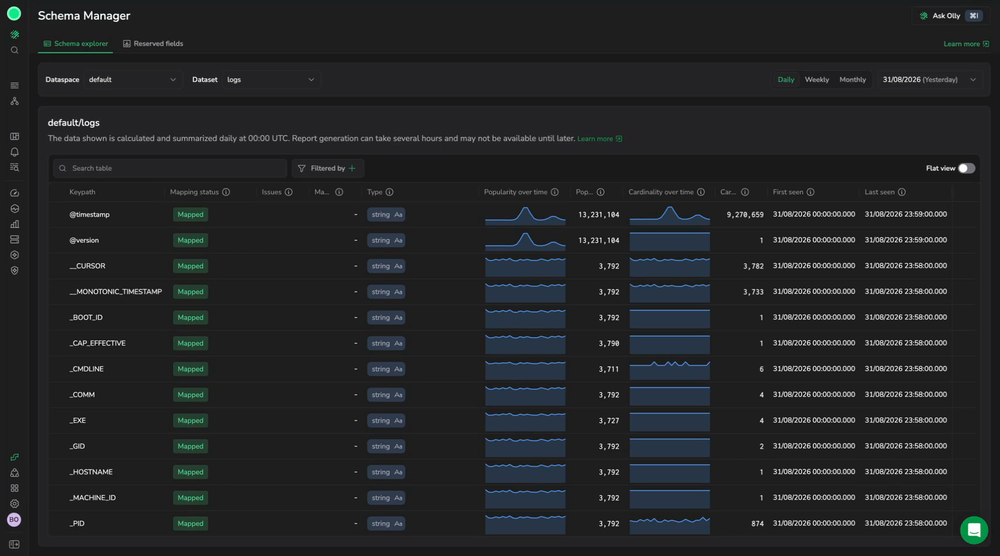The width and height of the screenshot is (1000, 556).
Task: Open the stacked servers icon in sidebar
Action: click(x=14, y=240)
